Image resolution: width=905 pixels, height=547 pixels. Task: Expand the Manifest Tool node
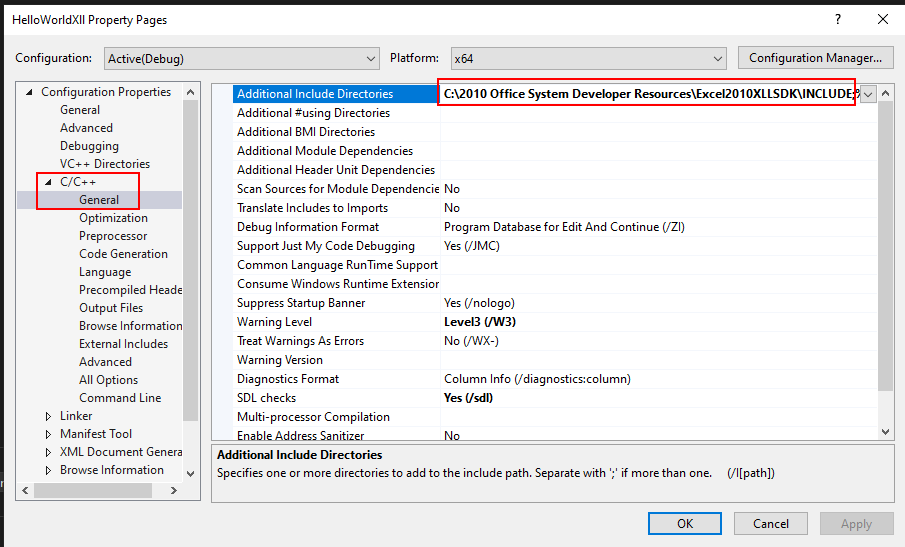pos(48,434)
